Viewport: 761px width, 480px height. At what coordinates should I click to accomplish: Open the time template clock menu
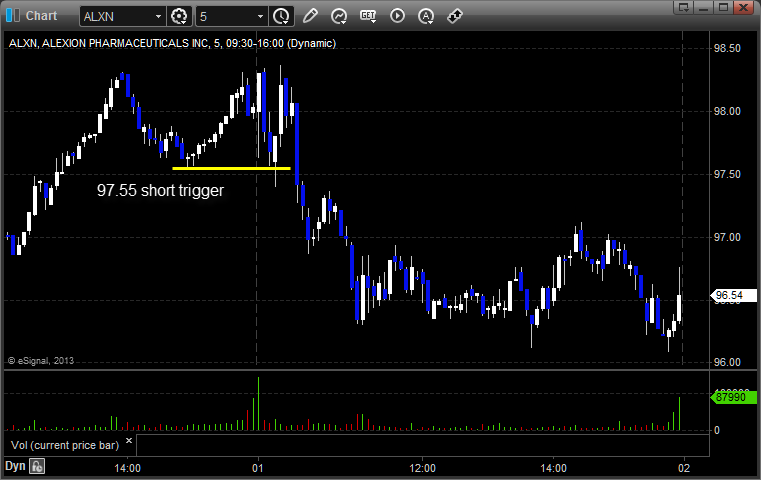point(281,17)
